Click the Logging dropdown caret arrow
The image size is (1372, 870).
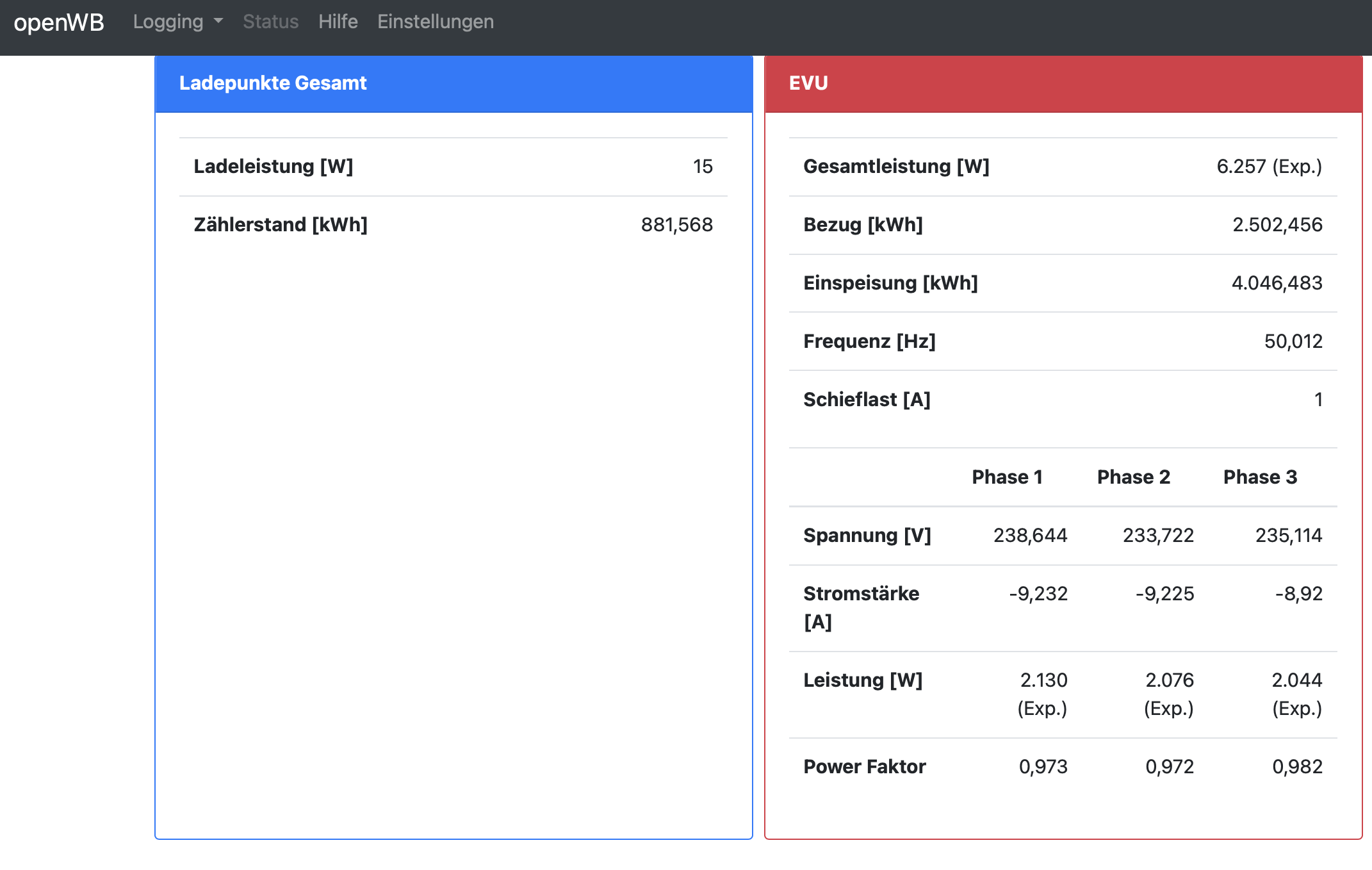tap(218, 21)
